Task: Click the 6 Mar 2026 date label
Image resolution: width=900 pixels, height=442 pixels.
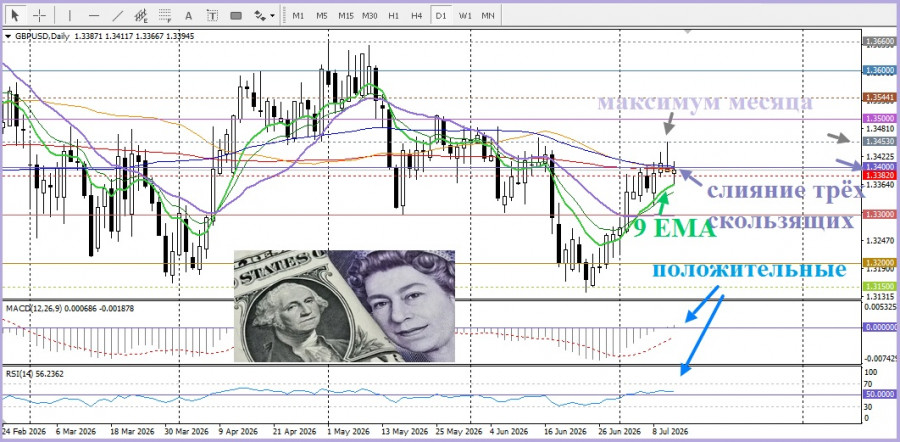Action: click(x=76, y=431)
